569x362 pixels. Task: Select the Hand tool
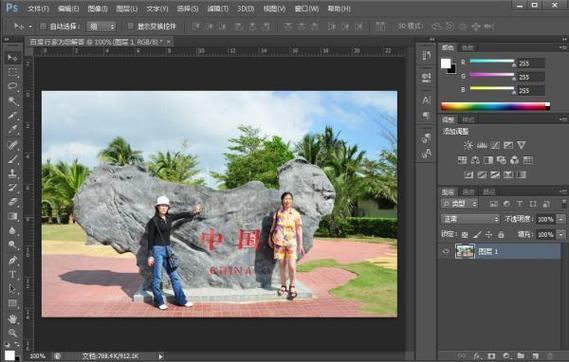click(x=13, y=318)
